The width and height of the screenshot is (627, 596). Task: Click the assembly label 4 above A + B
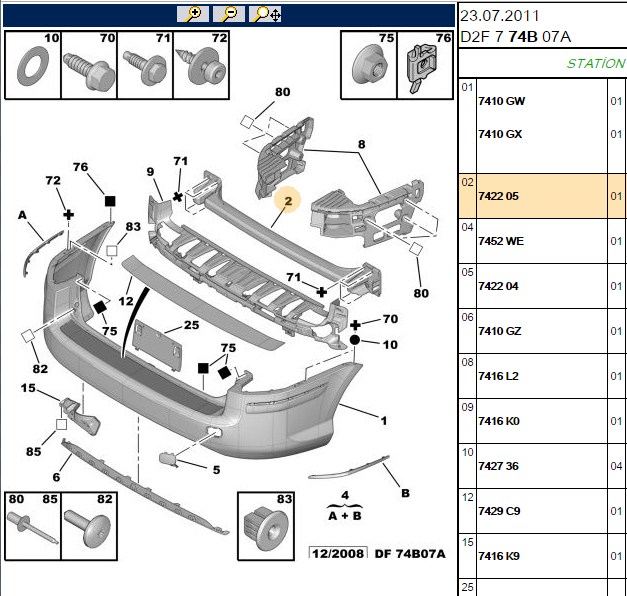(345, 496)
